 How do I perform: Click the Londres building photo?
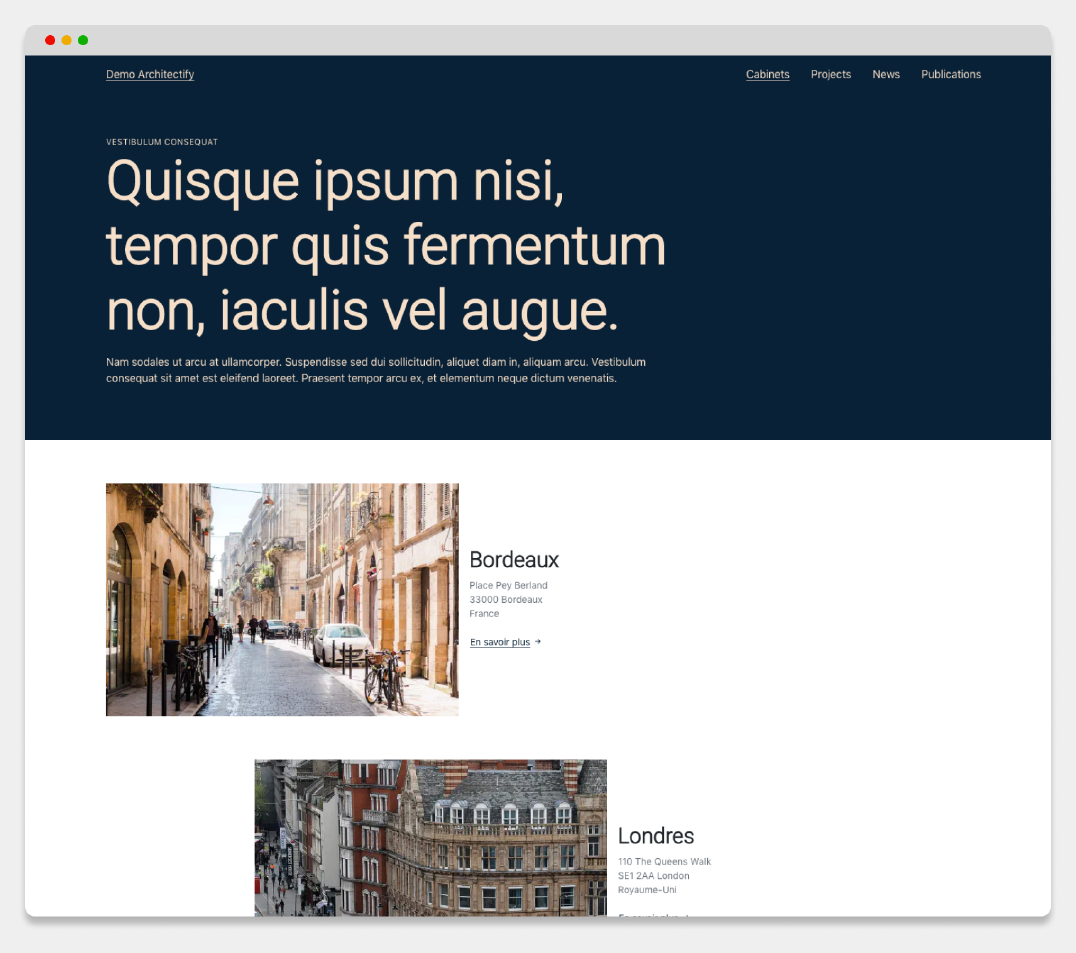tap(430, 837)
